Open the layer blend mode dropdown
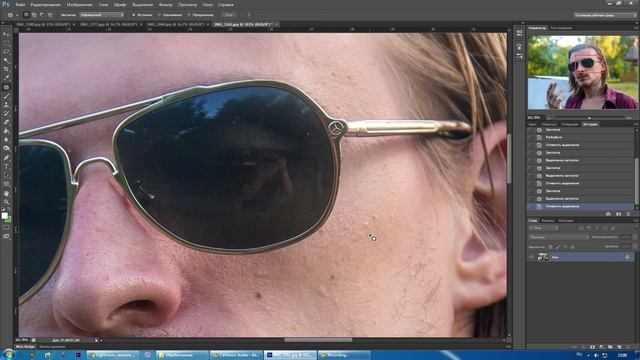 tap(559, 237)
